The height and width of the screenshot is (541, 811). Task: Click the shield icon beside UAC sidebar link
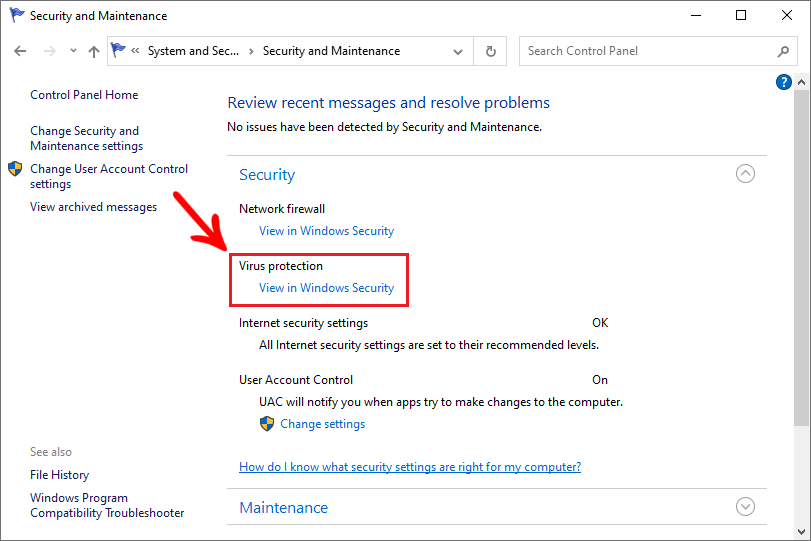pos(15,169)
